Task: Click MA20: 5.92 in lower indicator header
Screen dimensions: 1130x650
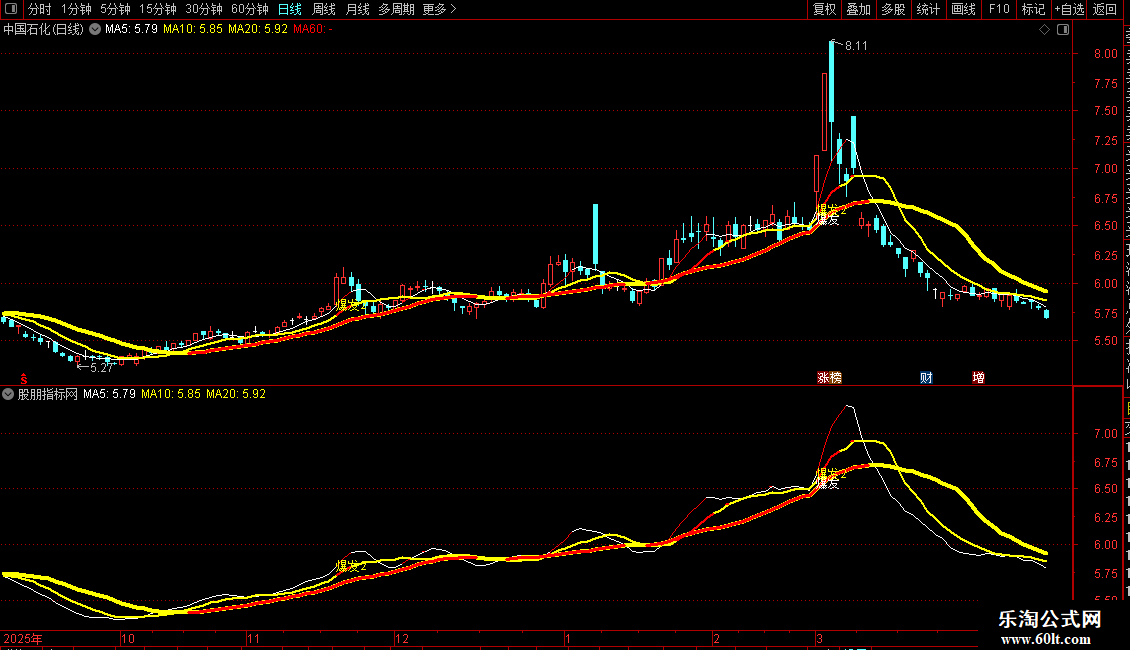Action: tap(236, 394)
